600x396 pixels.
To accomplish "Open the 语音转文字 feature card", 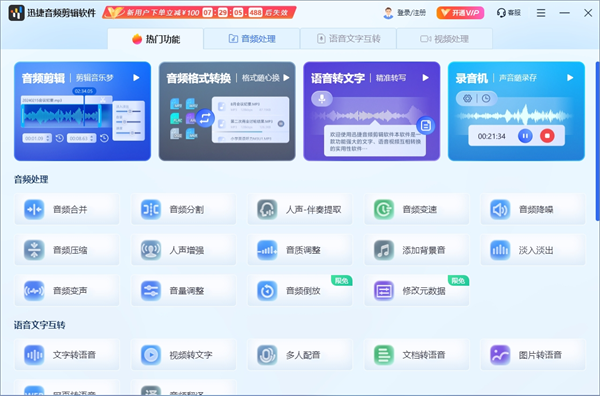I will (x=372, y=111).
